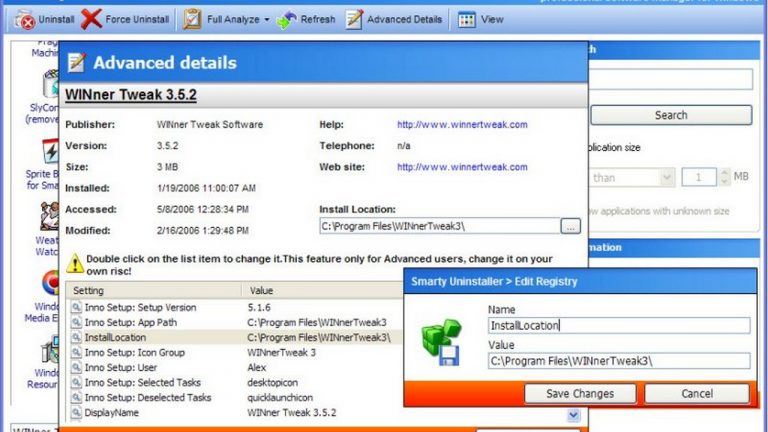Viewport: 768px width, 432px height.
Task: Click the value Alex cell
Action: tap(257, 367)
